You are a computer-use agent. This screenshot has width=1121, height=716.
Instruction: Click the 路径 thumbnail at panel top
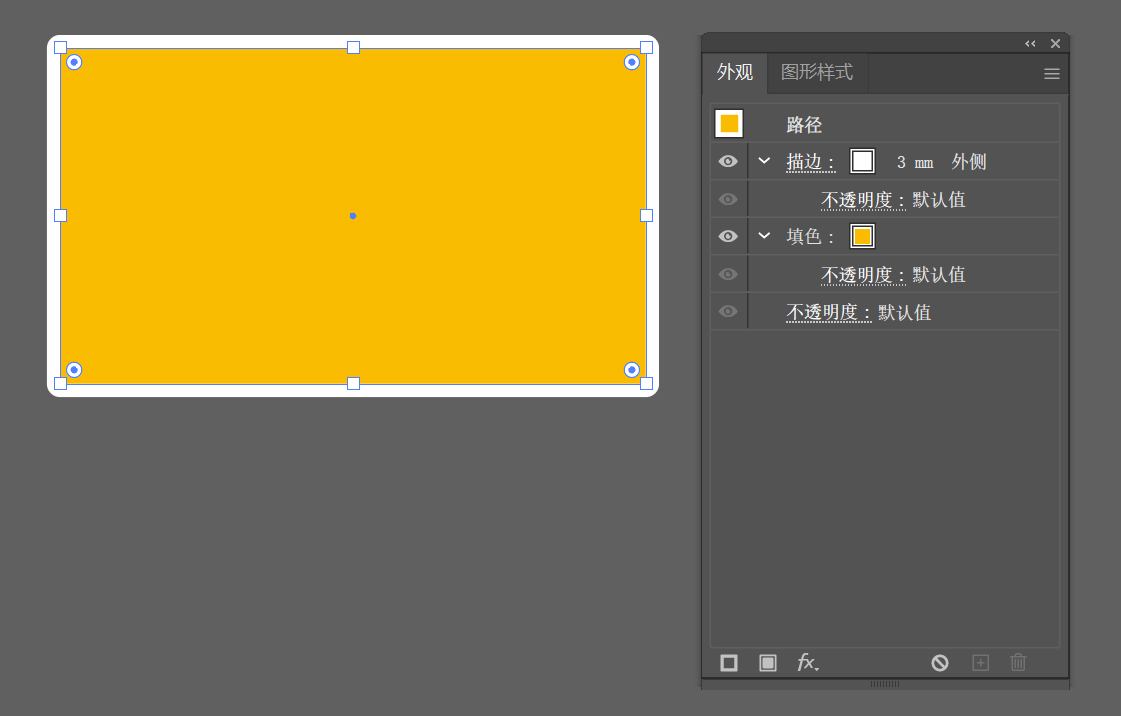coord(729,124)
